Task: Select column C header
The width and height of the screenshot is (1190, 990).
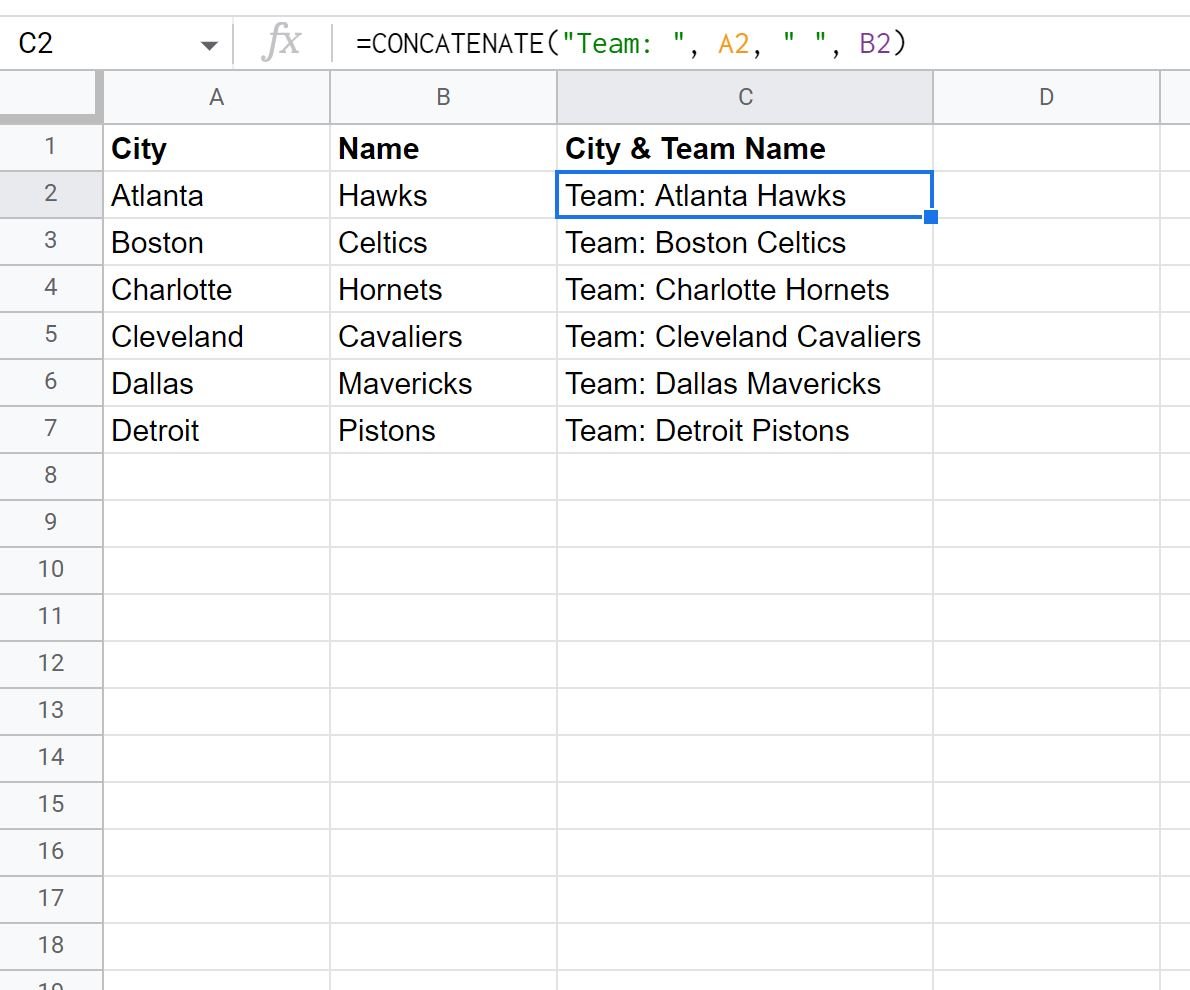Action: pyautogui.click(x=745, y=97)
